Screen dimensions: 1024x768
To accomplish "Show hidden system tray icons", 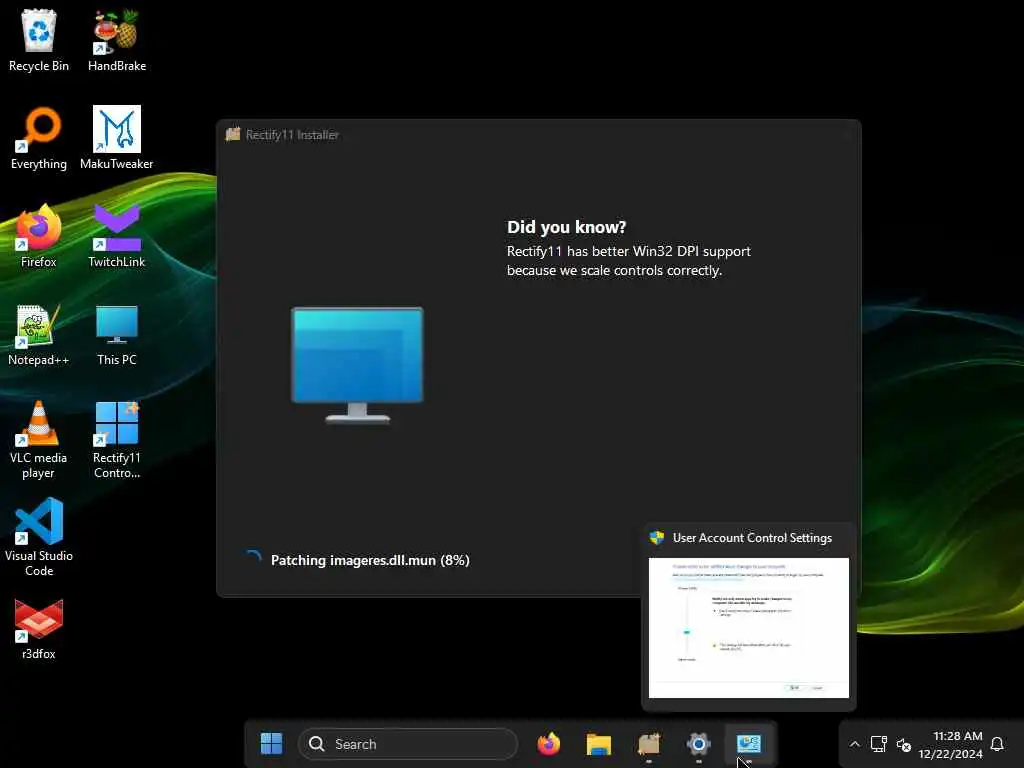I will click(x=854, y=744).
